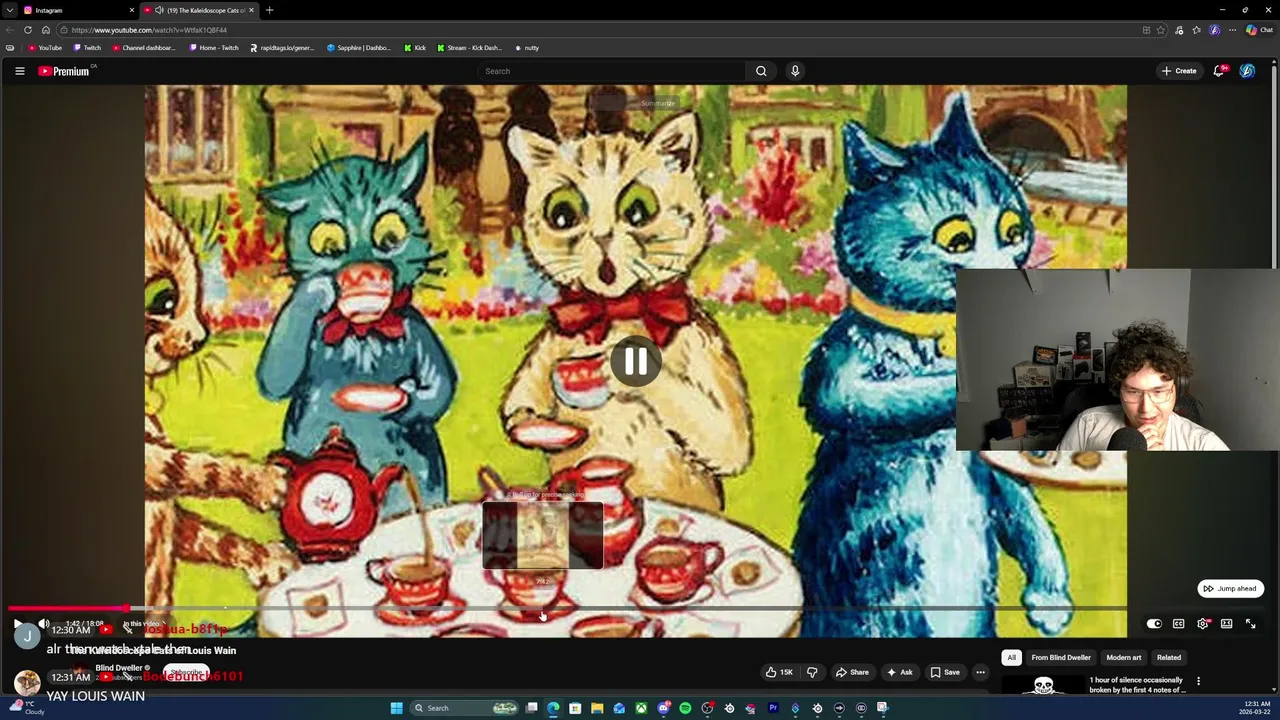1280x720 pixels.
Task: Click the browser home button
Action: pos(45,30)
